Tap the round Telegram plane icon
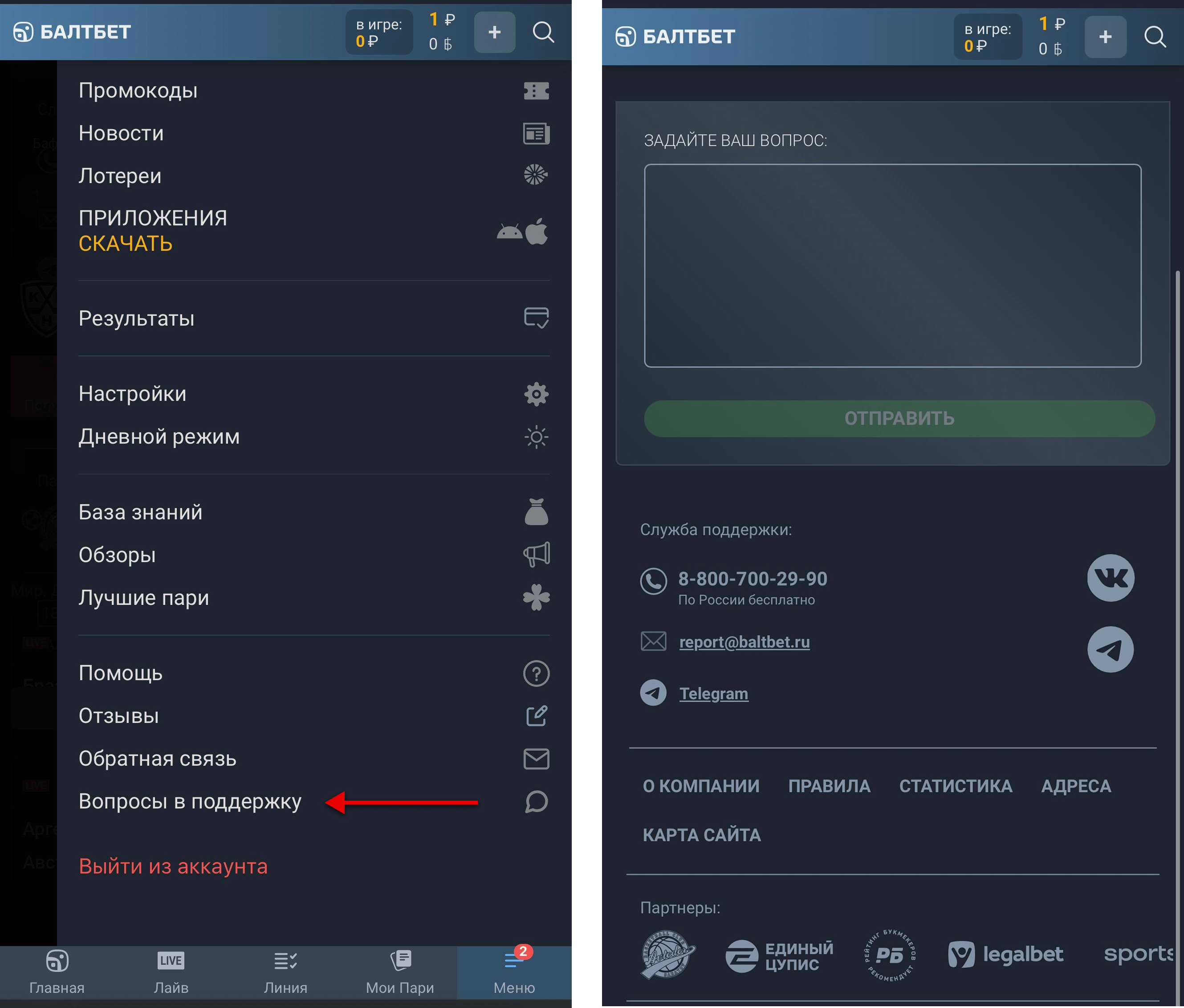This screenshot has width=1184, height=1008. pyautogui.click(x=1110, y=649)
